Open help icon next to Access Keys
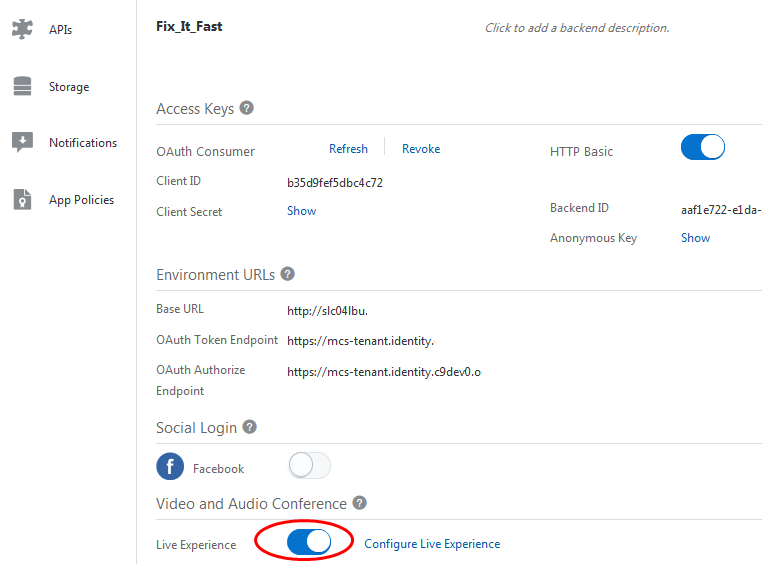This screenshot has width=762, height=564. (x=247, y=108)
